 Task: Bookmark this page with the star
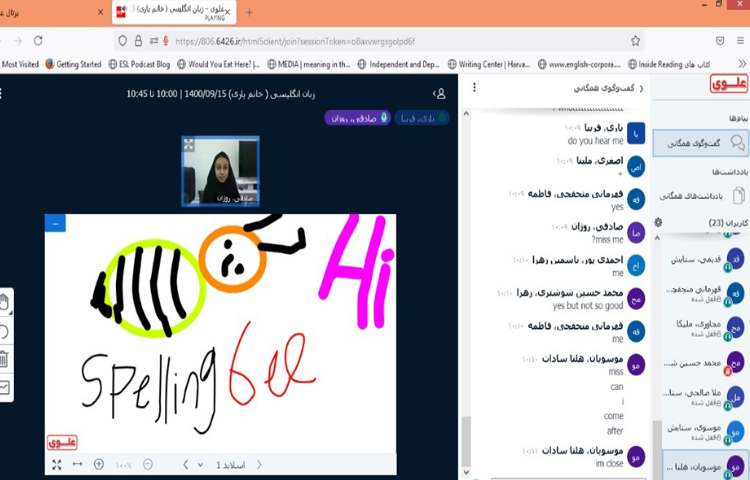click(x=635, y=41)
